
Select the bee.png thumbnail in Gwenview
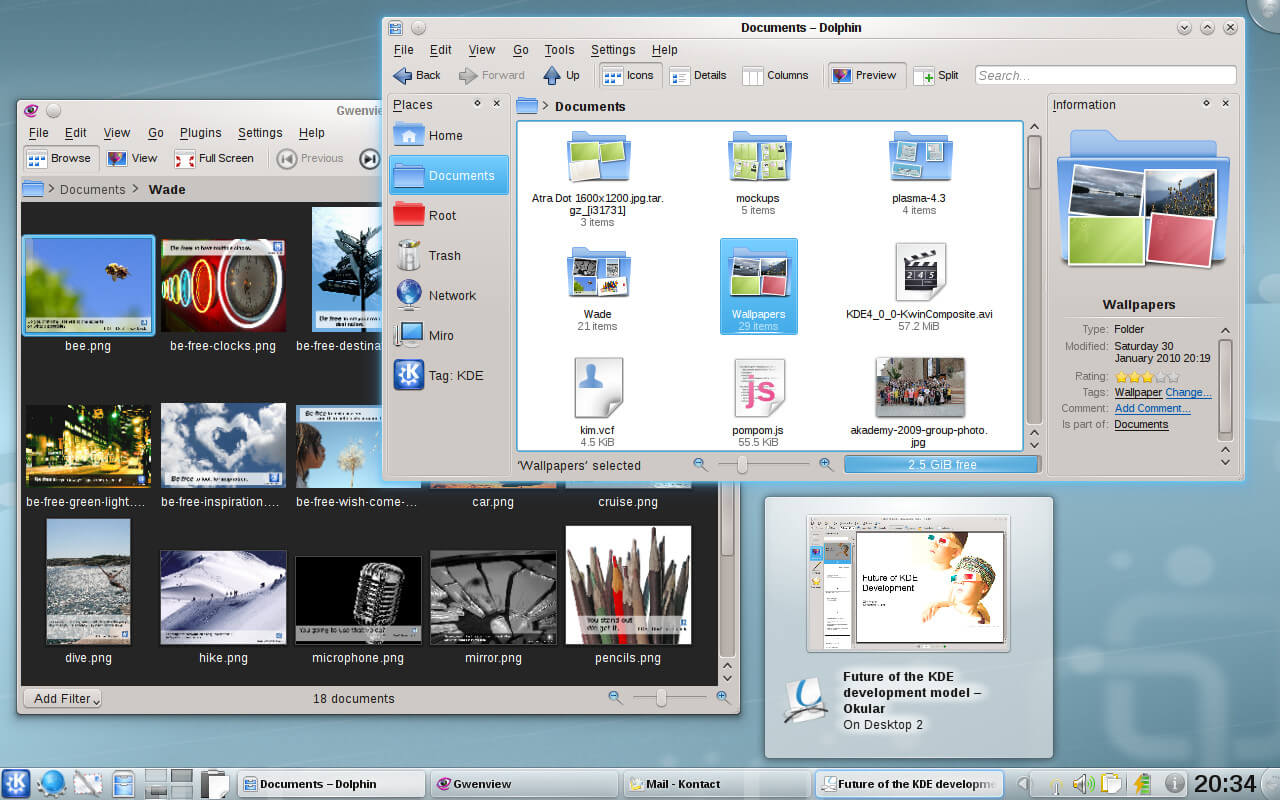pos(88,285)
